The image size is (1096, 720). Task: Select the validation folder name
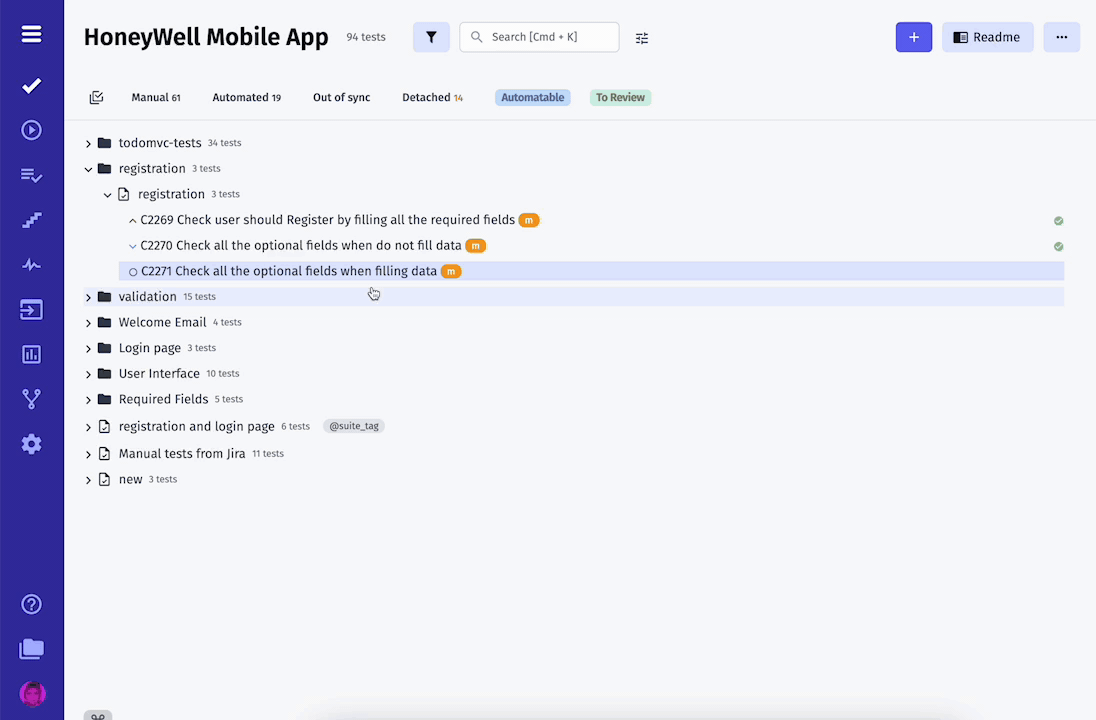click(147, 296)
